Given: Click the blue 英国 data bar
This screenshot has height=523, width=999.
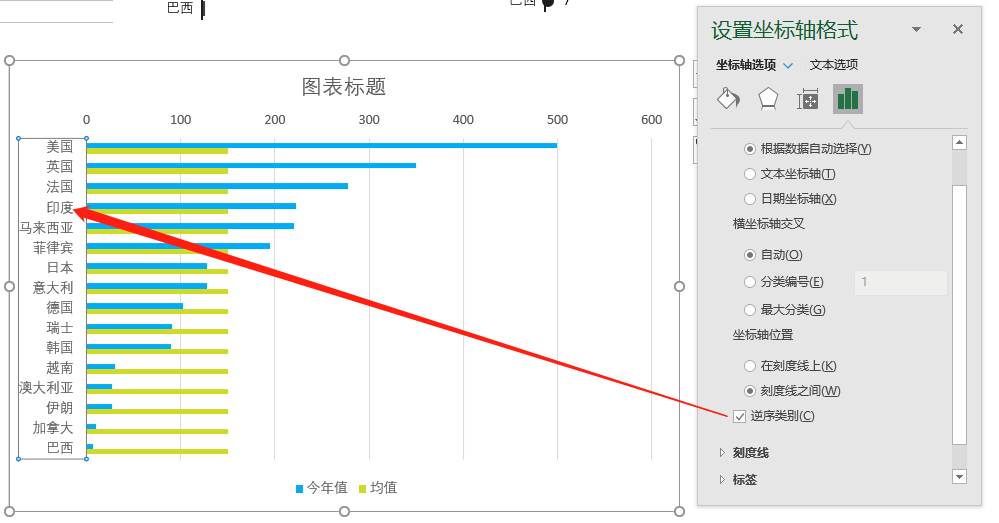Looking at the screenshot, I should [251, 166].
